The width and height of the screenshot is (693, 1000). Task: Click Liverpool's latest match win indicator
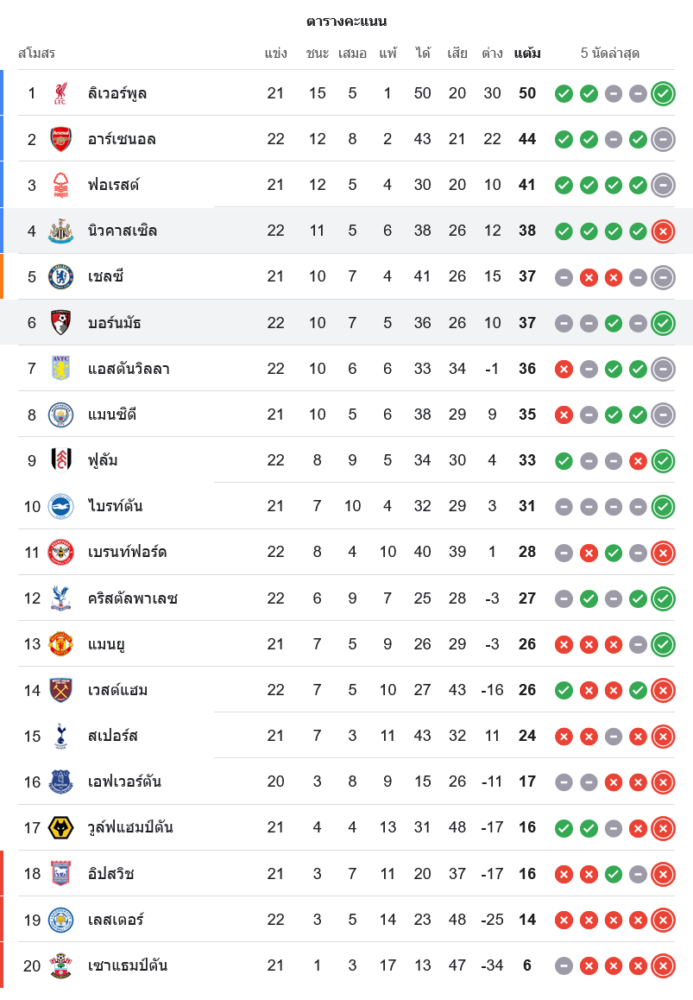(662, 94)
